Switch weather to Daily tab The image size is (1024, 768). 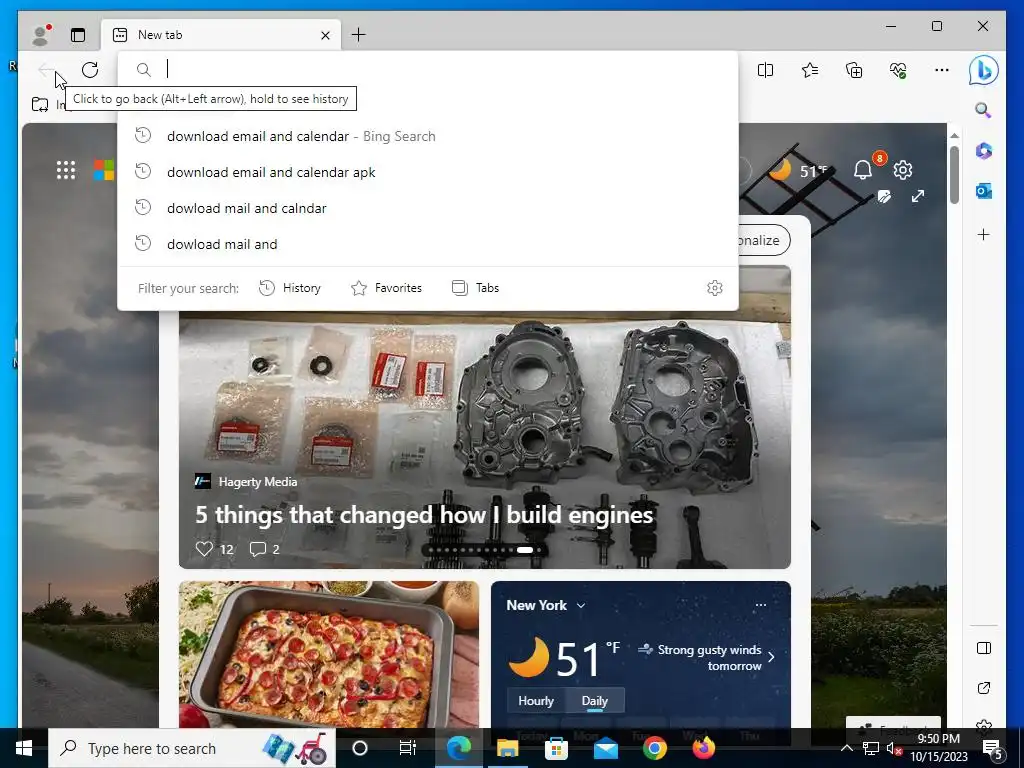click(x=595, y=701)
